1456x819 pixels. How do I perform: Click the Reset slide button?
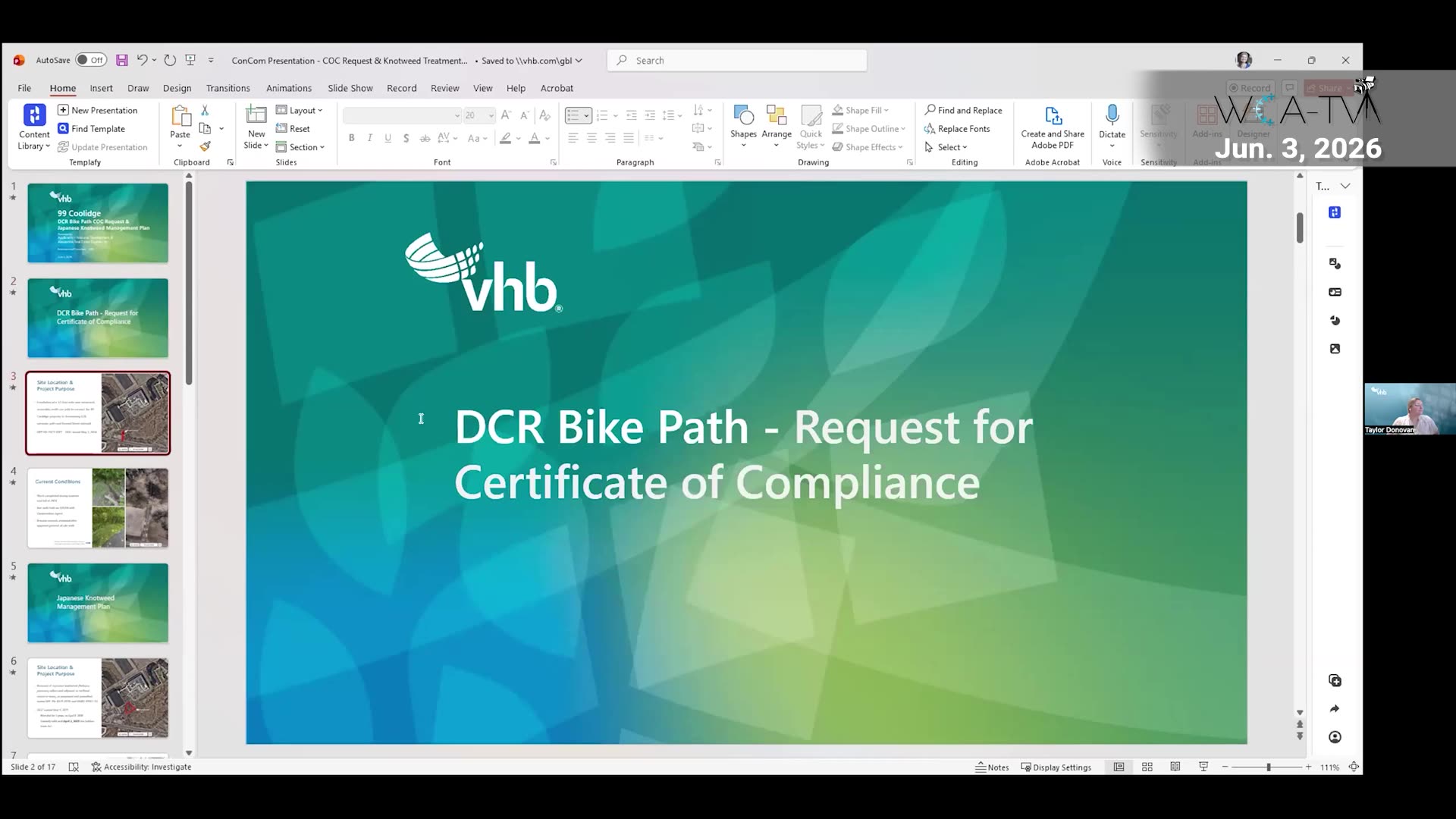click(293, 129)
